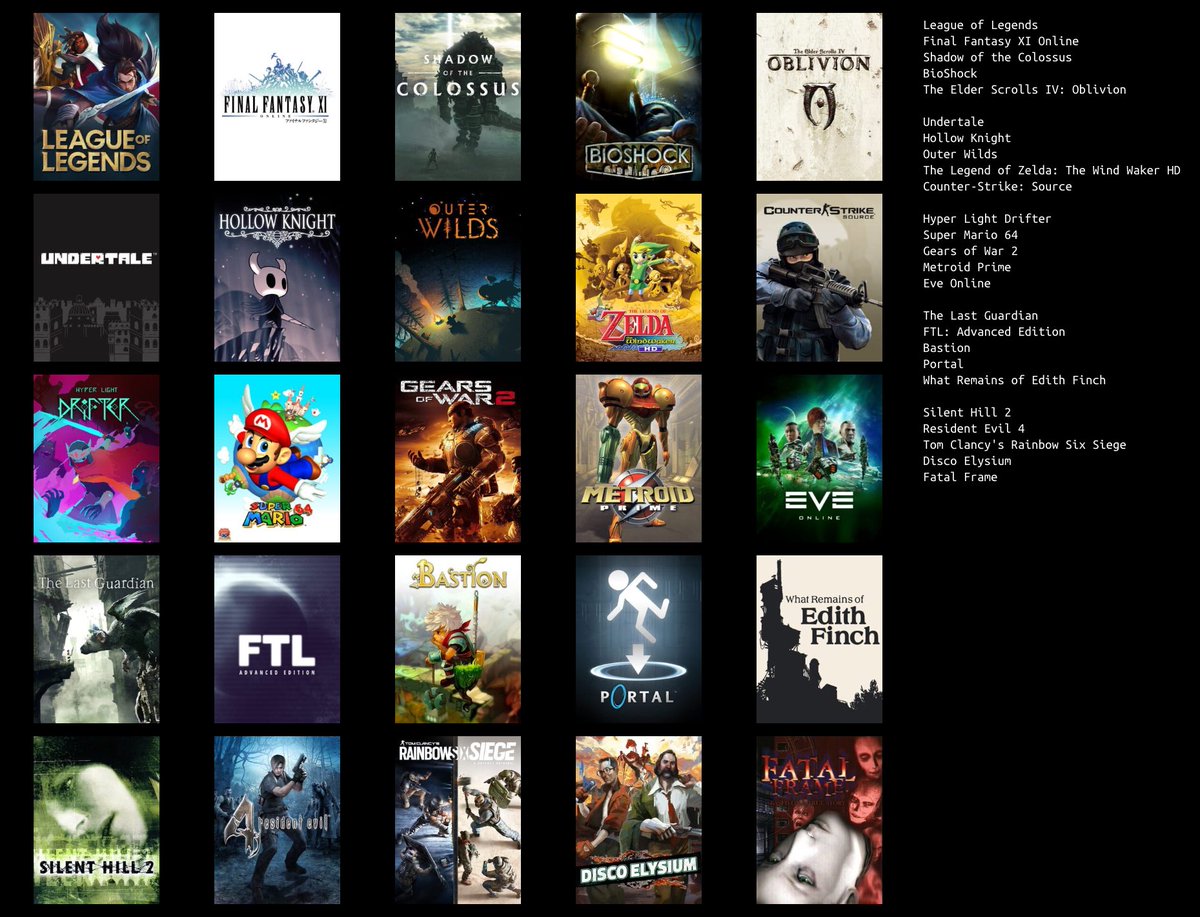Image resolution: width=1200 pixels, height=917 pixels.
Task: Select the Final Fantasy XI Online cover art
Action: tap(277, 96)
